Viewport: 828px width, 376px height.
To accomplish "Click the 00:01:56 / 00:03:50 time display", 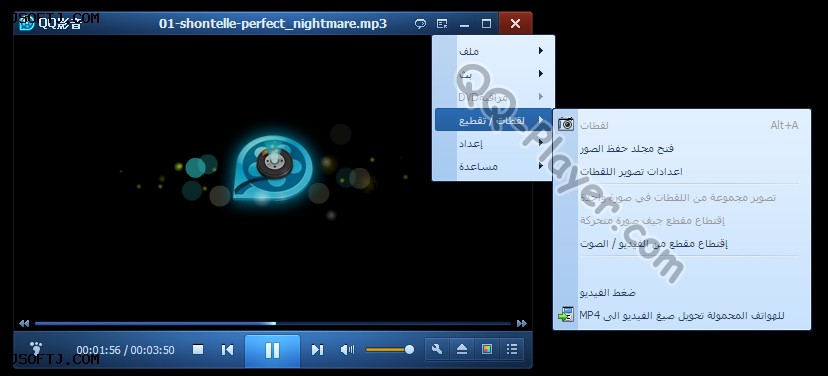I will pos(125,350).
